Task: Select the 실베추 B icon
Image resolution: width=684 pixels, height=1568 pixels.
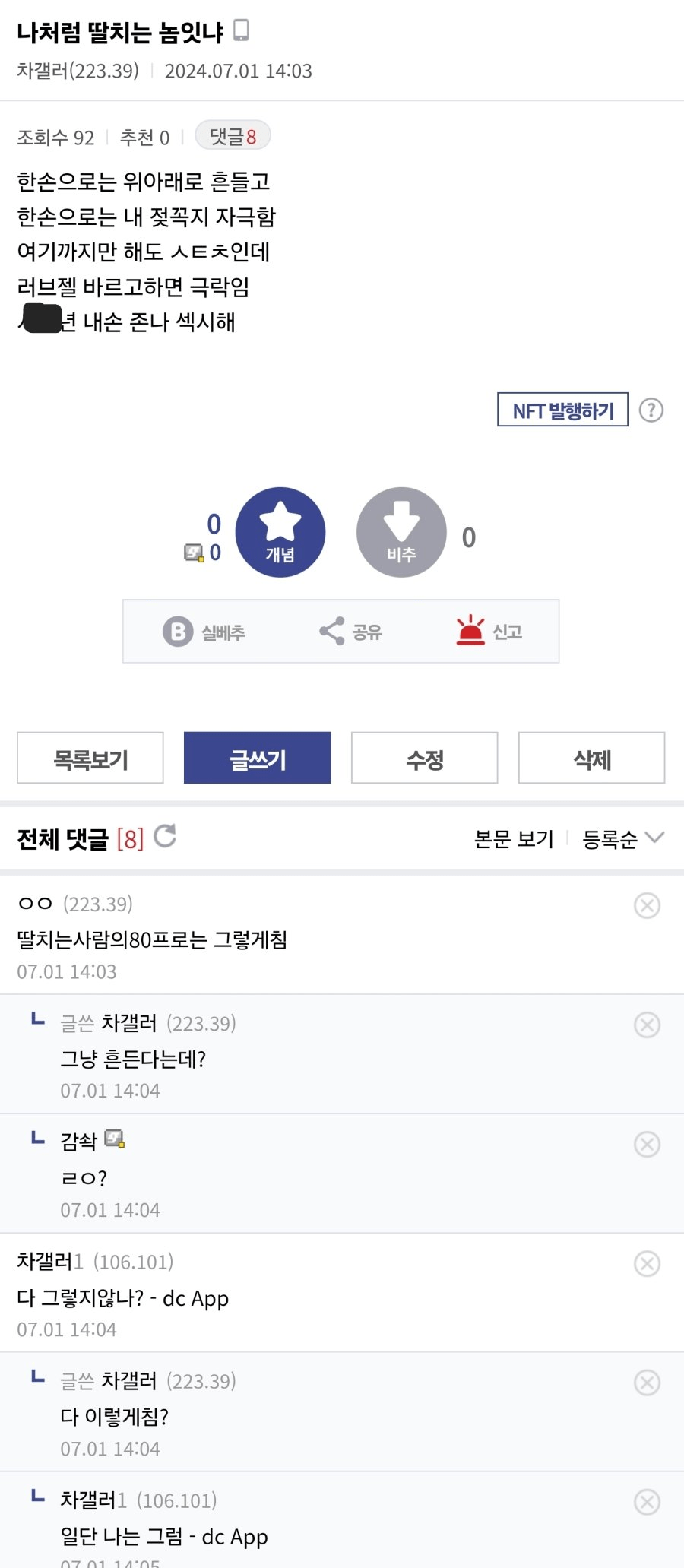Action: coord(178,632)
